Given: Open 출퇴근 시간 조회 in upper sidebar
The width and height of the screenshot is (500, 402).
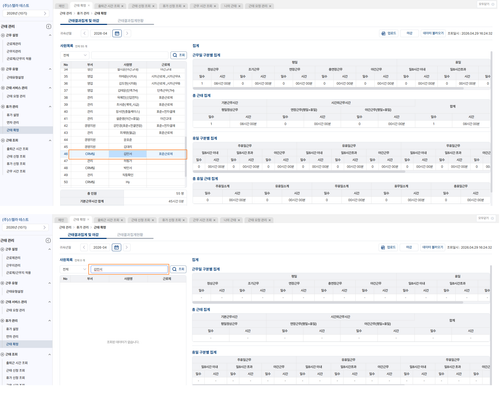Looking at the screenshot, I should 18,149.
